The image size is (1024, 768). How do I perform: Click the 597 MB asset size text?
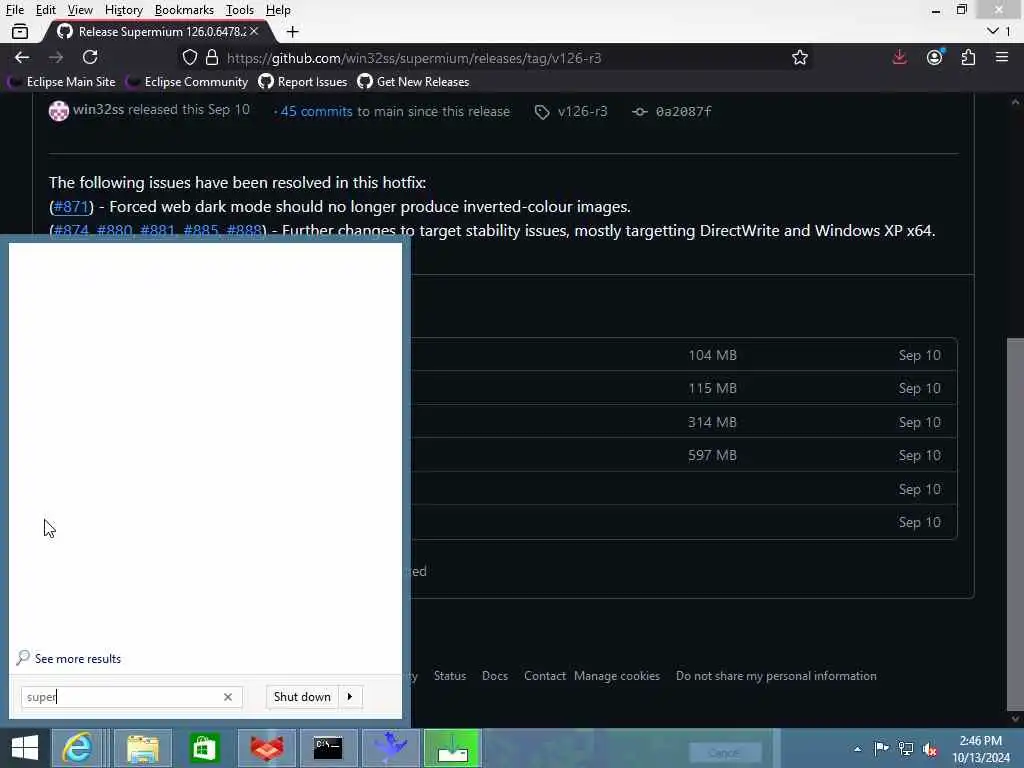coord(712,455)
